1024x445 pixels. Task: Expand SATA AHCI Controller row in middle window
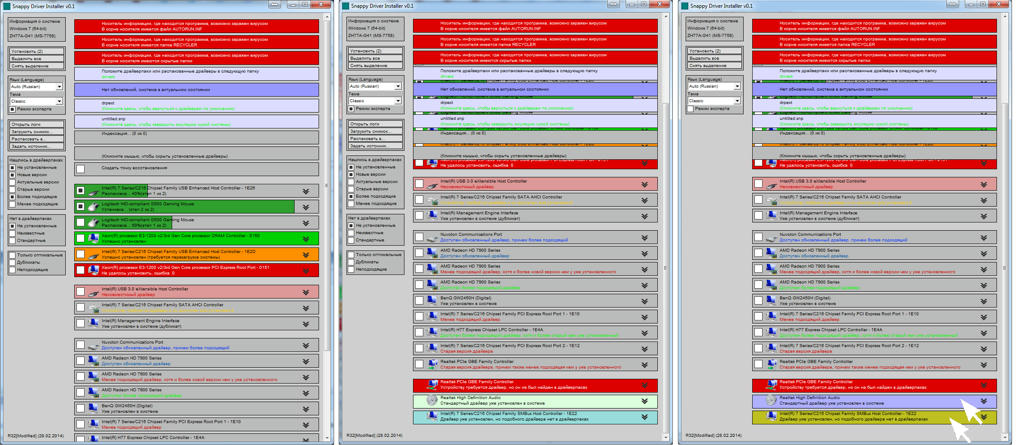tap(645, 200)
